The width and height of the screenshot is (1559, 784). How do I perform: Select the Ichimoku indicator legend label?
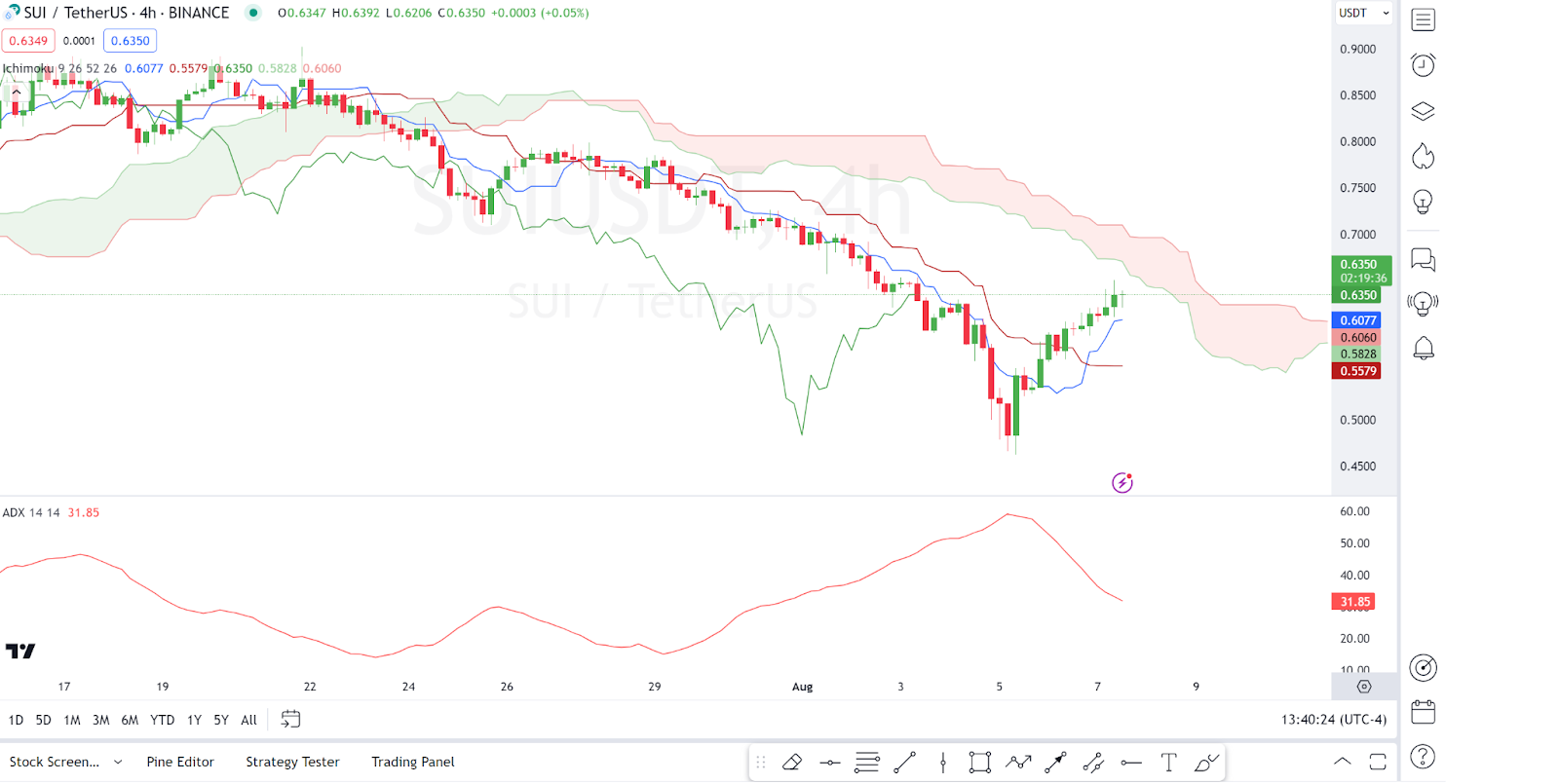[59, 68]
